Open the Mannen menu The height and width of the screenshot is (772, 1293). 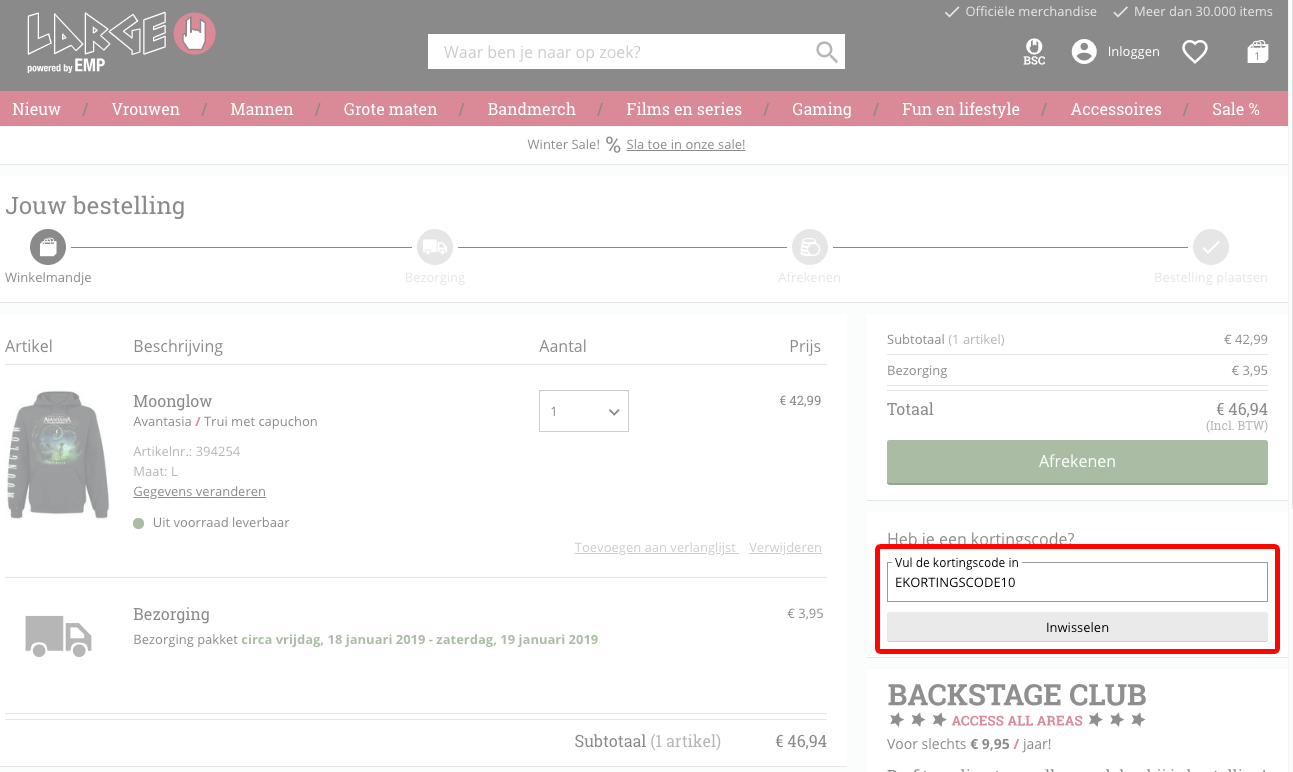(262, 109)
